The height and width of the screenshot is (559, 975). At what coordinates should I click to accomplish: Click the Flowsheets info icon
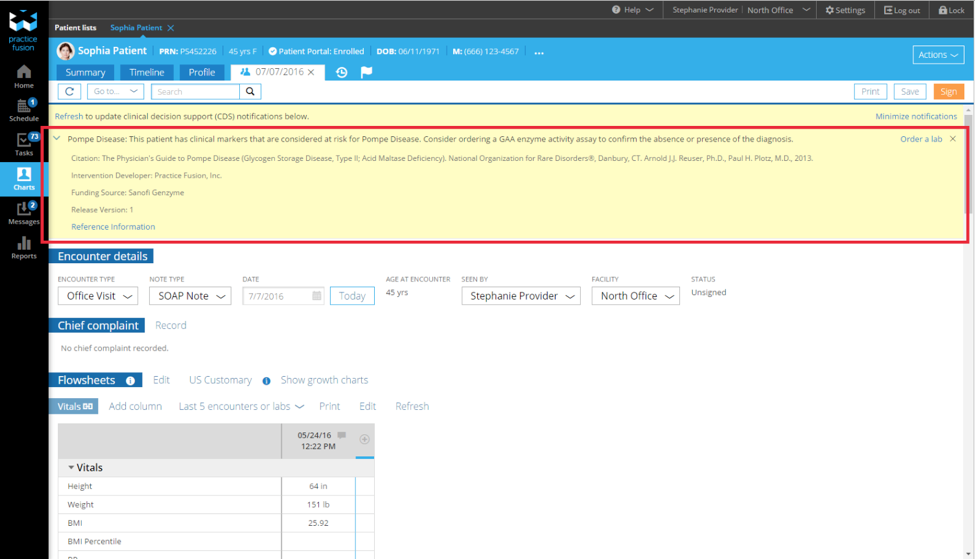(130, 381)
